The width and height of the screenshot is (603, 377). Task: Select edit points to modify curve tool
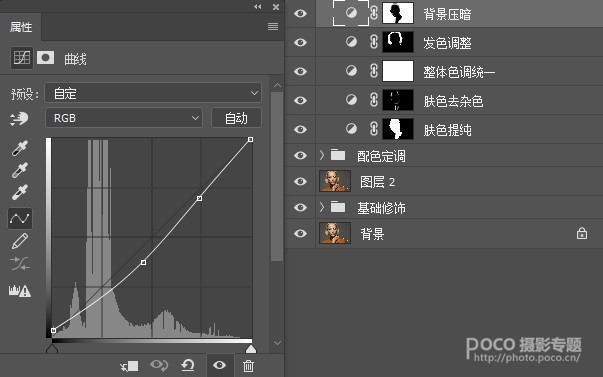[20, 219]
